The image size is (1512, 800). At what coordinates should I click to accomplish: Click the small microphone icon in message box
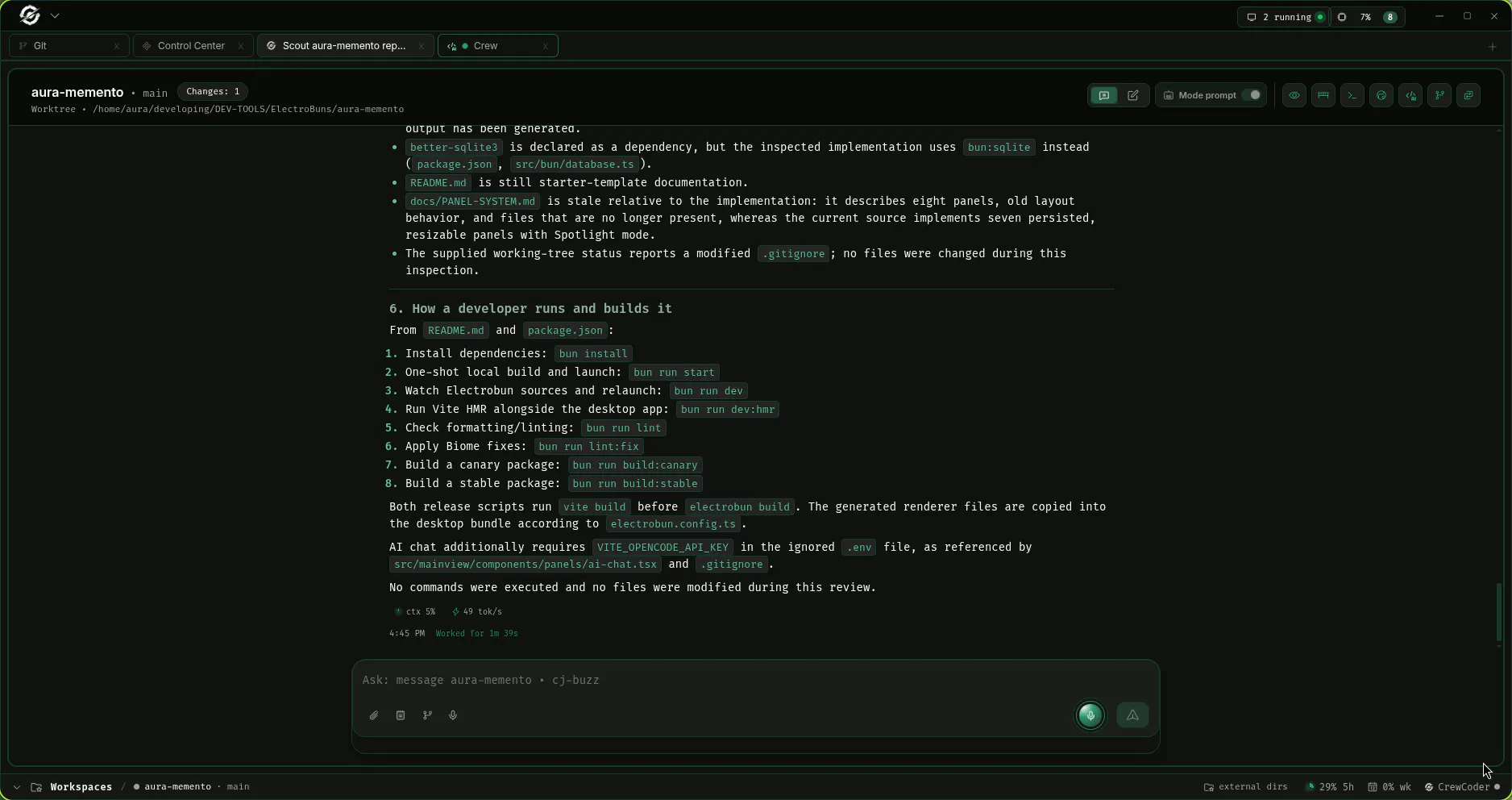click(x=453, y=715)
